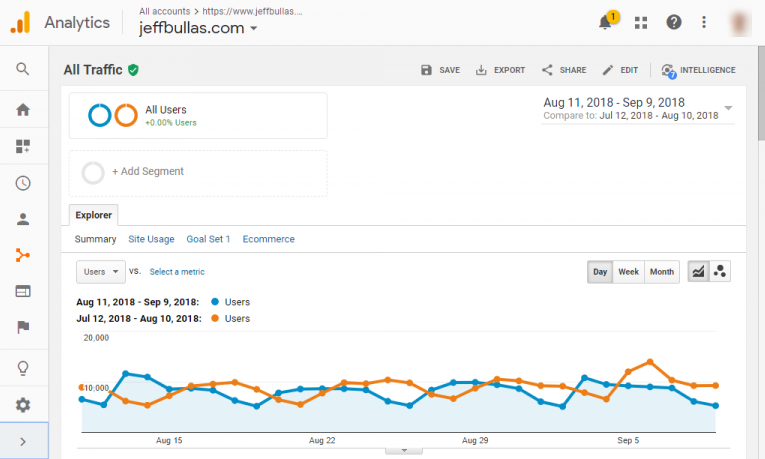Click the vertical page scrollbar
This screenshot has width=765, height=459.
click(x=761, y=93)
